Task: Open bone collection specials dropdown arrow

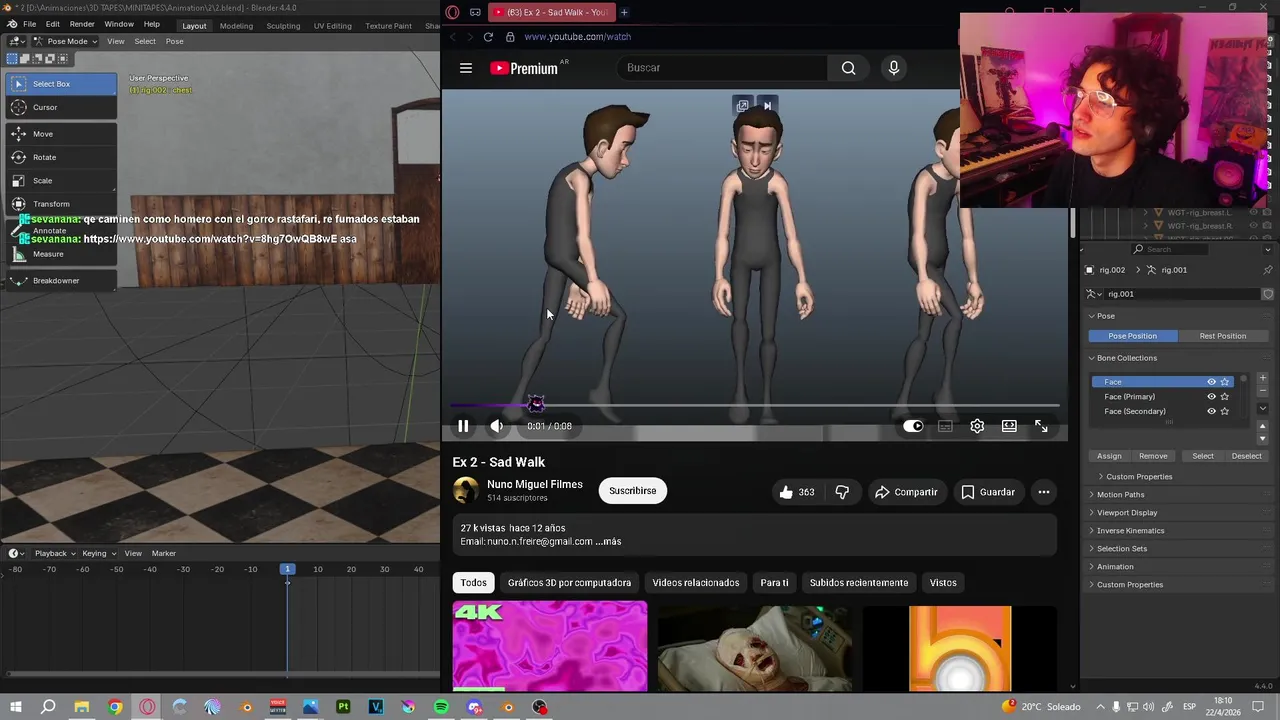Action: [1262, 409]
